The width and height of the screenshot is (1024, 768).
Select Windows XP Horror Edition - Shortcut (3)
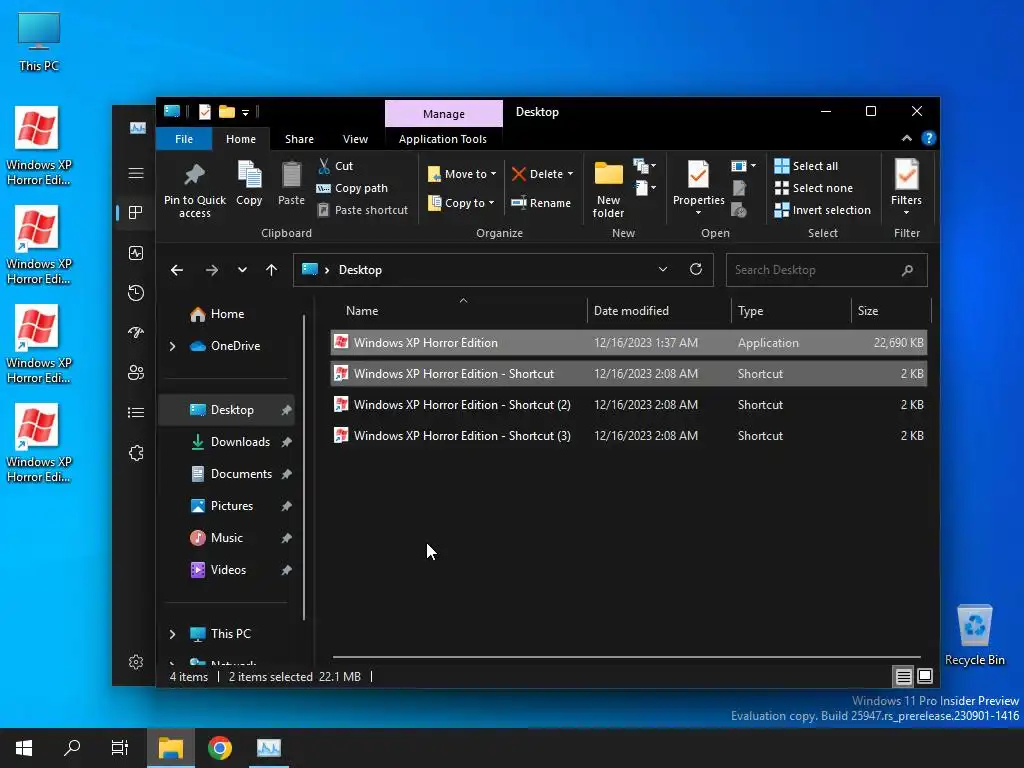coord(629,436)
